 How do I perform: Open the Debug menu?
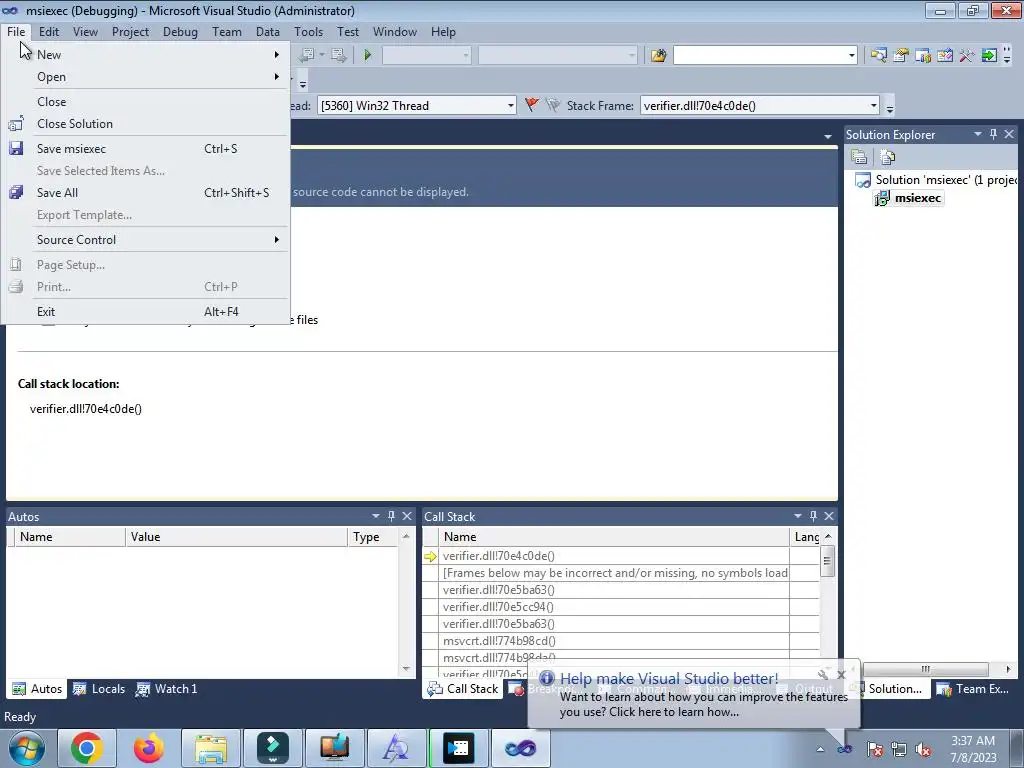tap(180, 31)
